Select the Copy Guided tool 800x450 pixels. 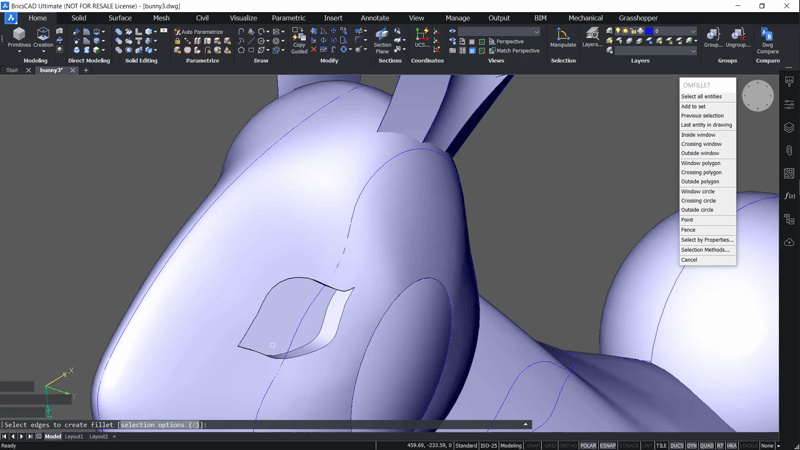click(x=299, y=41)
